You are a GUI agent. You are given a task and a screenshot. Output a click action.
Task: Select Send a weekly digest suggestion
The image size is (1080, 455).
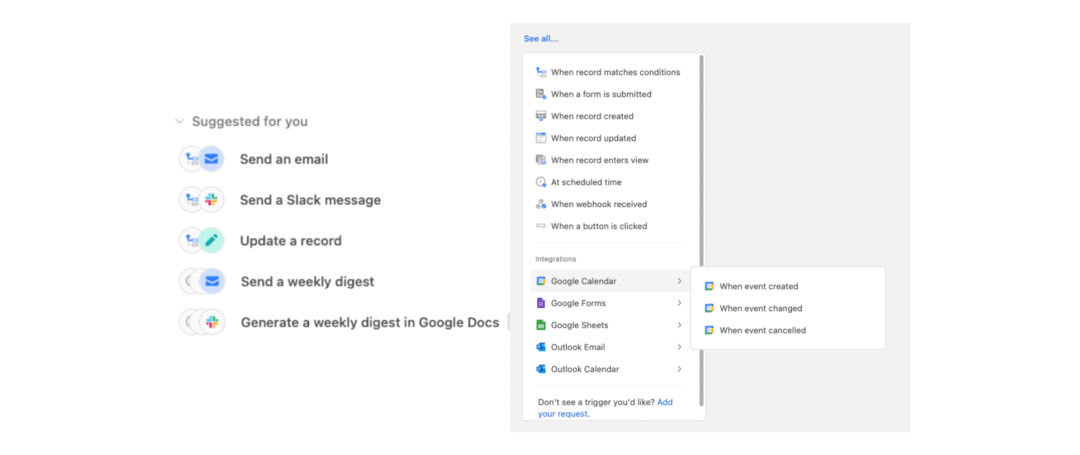click(307, 282)
